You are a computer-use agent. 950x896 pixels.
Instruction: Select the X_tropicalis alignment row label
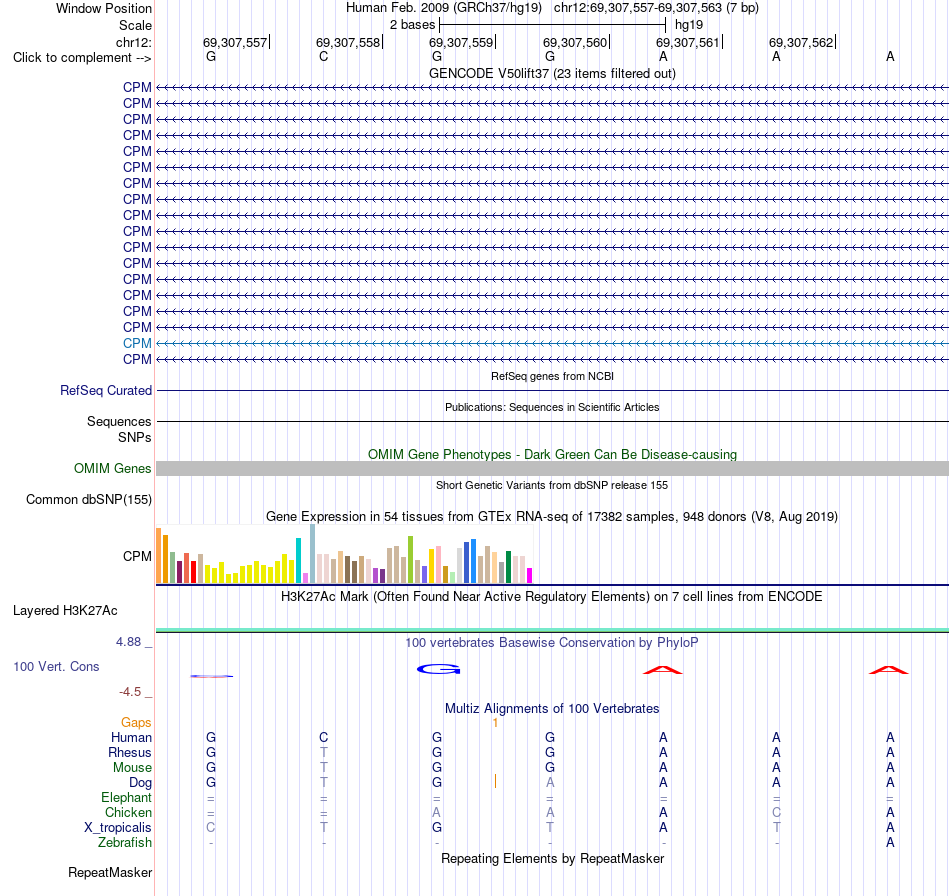click(118, 828)
